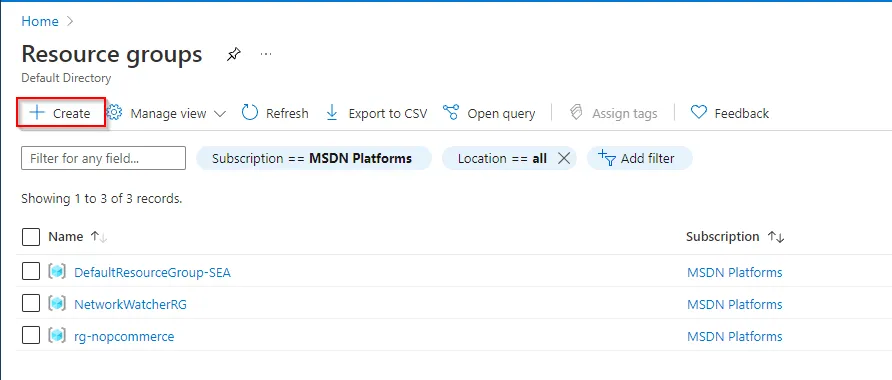Image resolution: width=892 pixels, height=380 pixels.
Task: Check the NetworkWatcherRG row checkbox
Action: [31, 304]
